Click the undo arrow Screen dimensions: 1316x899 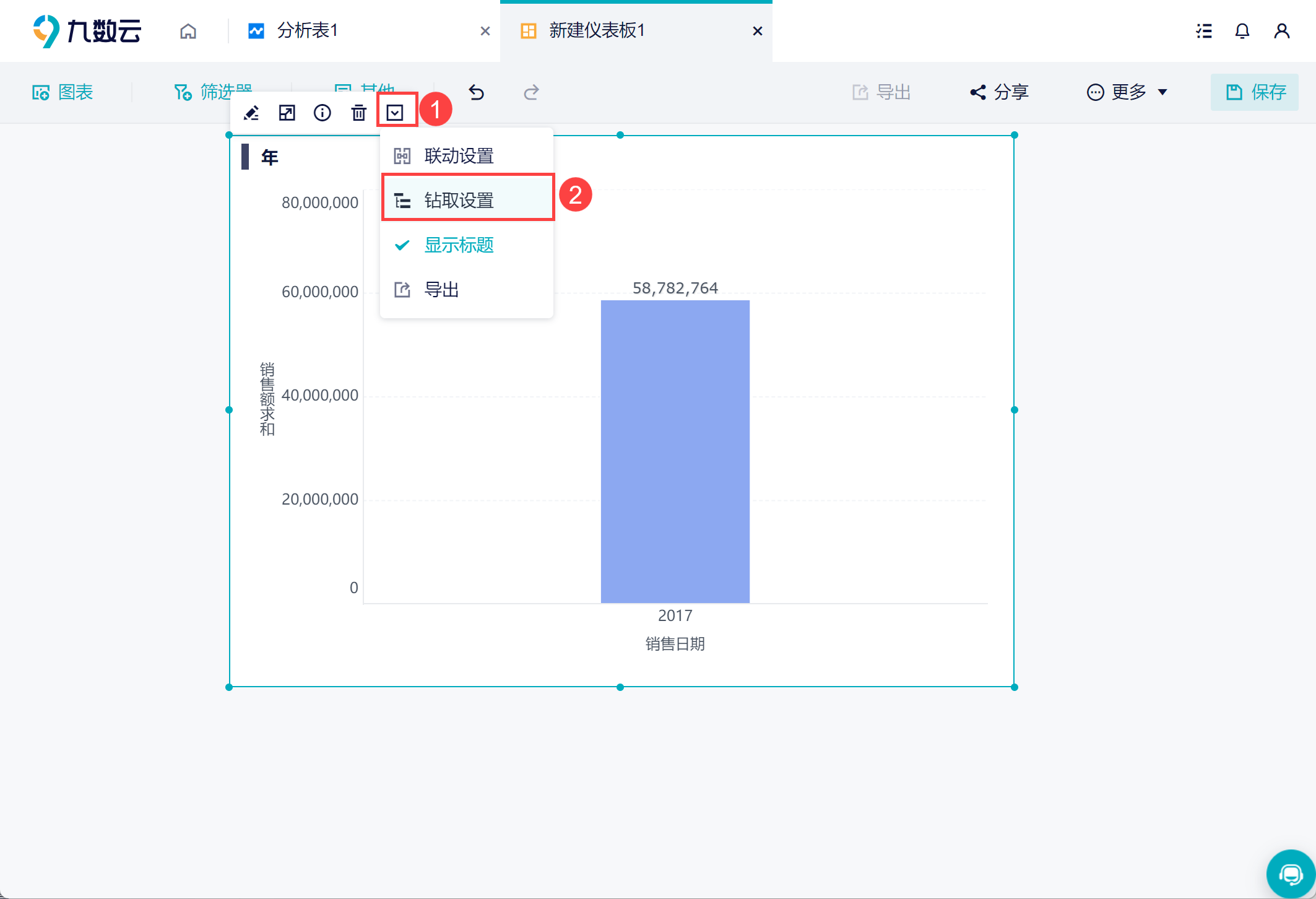(x=476, y=92)
